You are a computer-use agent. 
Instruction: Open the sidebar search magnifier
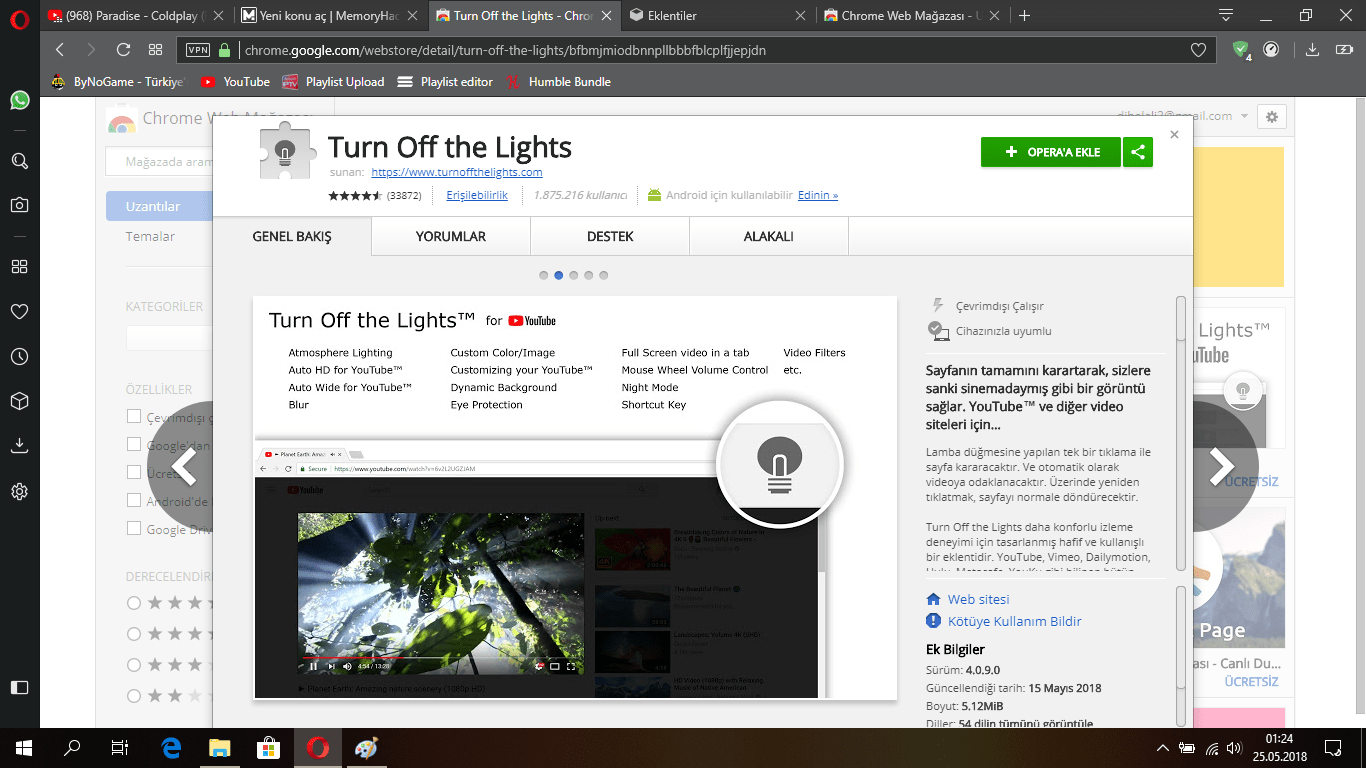tap(19, 161)
